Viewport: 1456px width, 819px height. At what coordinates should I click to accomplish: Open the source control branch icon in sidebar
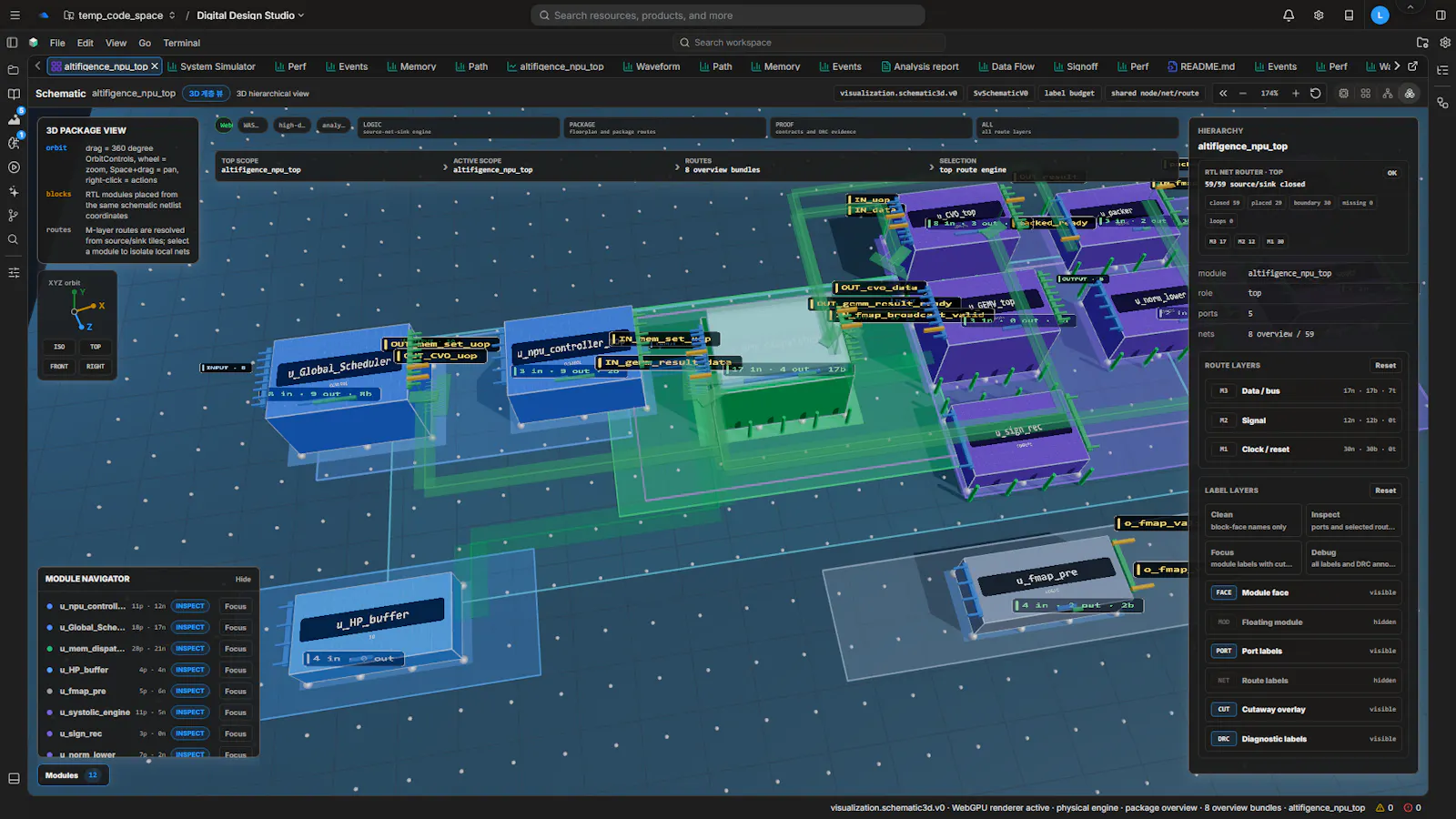pyautogui.click(x=14, y=216)
